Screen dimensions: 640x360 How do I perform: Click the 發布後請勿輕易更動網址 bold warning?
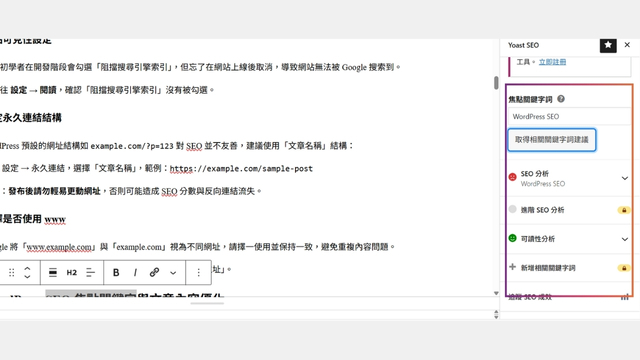[54, 191]
